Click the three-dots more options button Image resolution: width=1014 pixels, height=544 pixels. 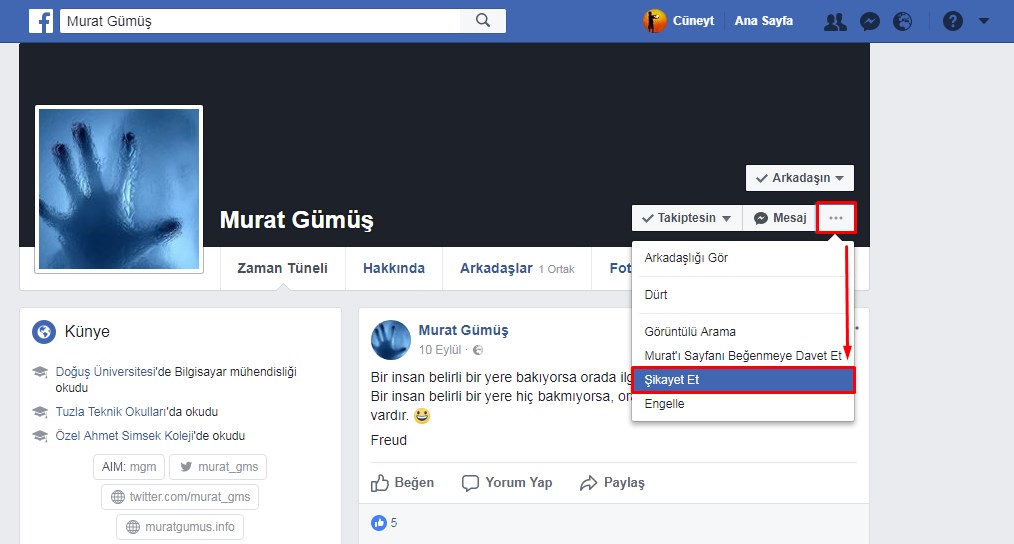tap(836, 218)
